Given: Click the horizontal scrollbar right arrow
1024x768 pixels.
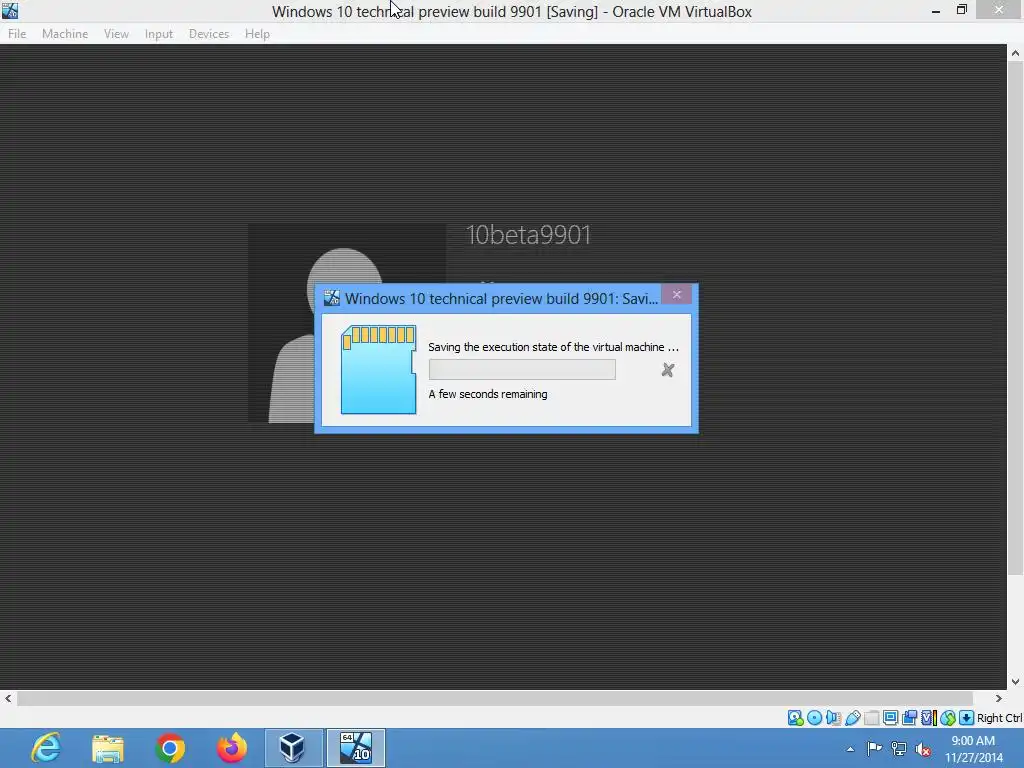Looking at the screenshot, I should tap(999, 698).
